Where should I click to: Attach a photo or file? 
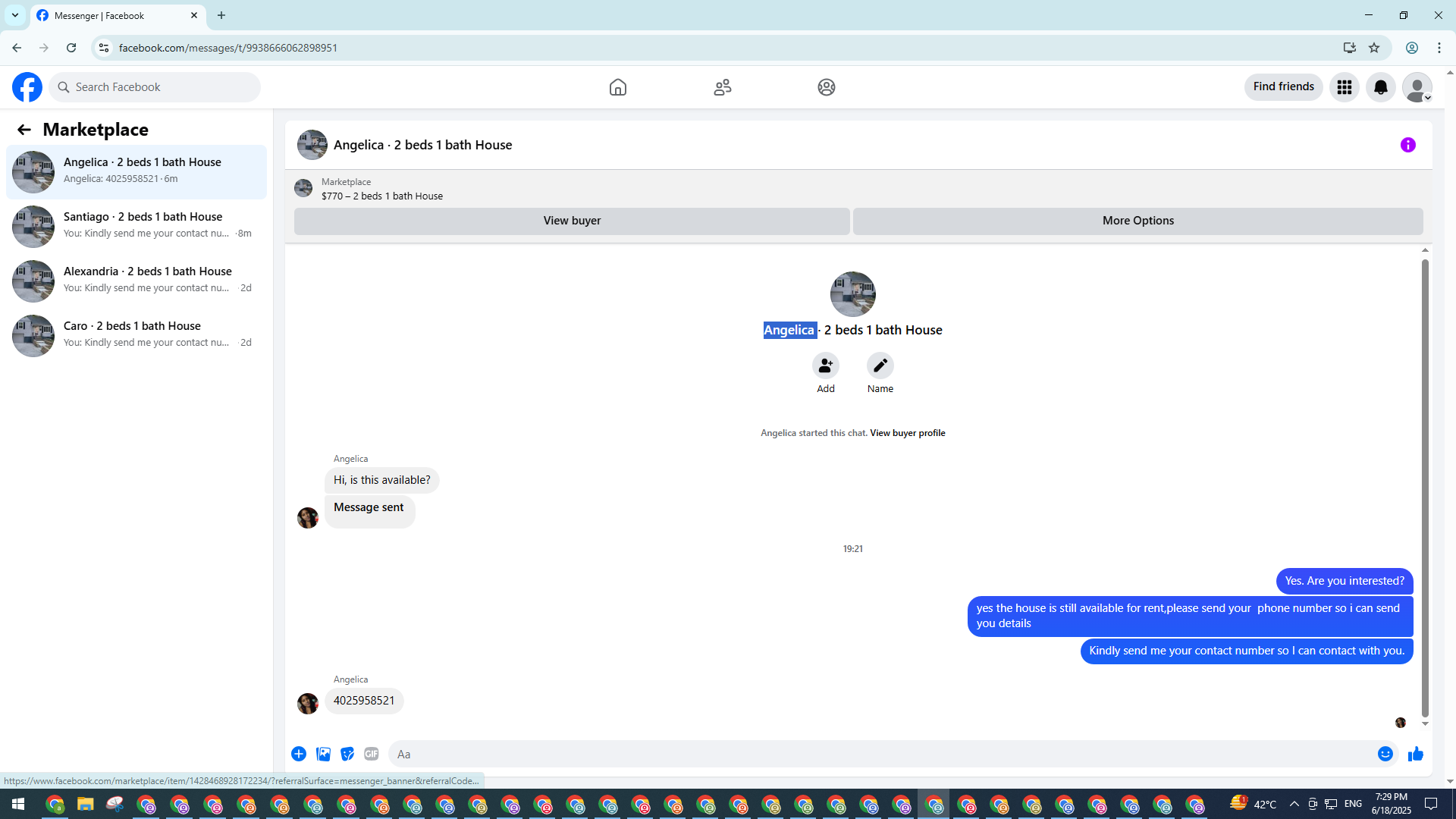[x=323, y=754]
